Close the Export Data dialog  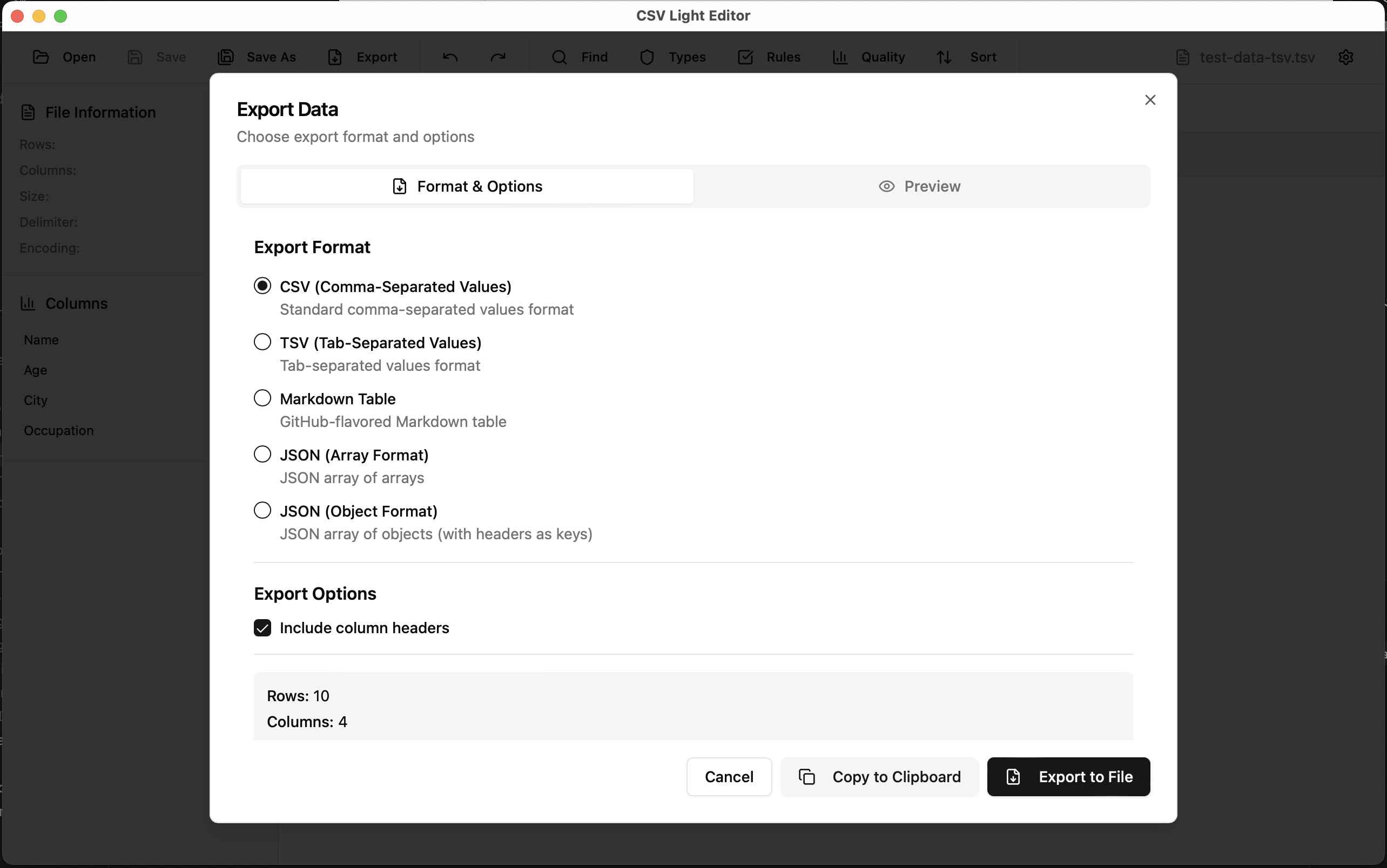(x=1150, y=100)
